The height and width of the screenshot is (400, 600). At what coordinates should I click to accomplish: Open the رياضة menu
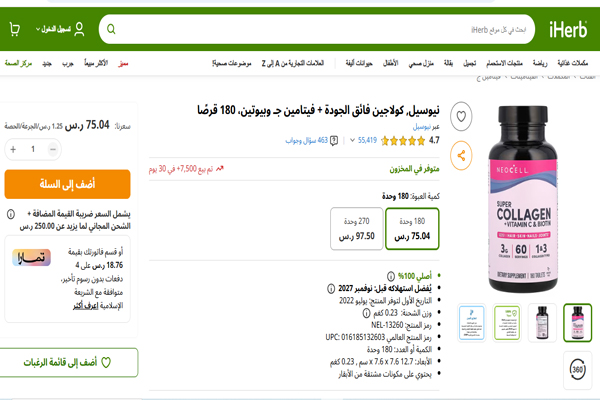tap(540, 63)
